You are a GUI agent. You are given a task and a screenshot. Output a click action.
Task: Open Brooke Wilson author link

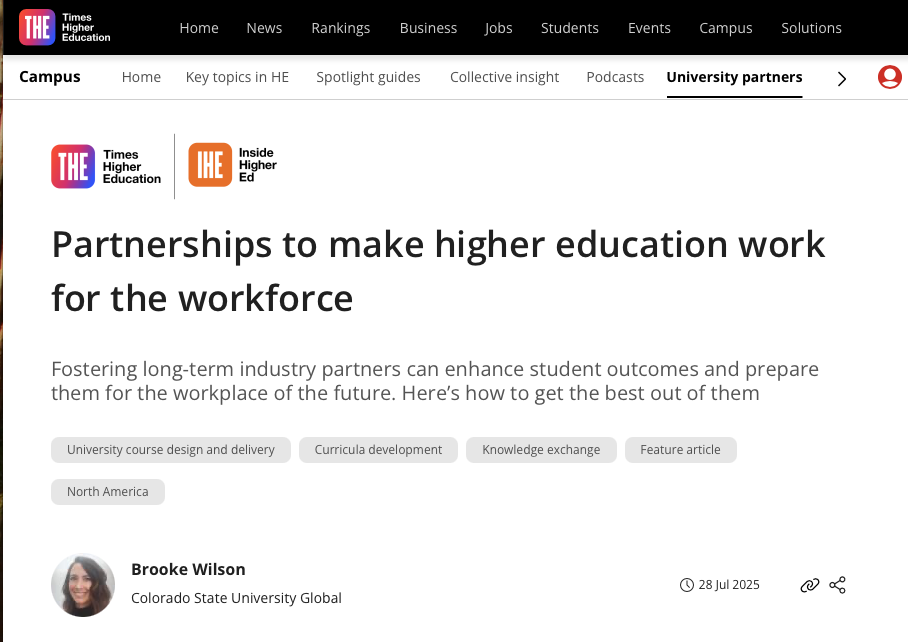(188, 569)
